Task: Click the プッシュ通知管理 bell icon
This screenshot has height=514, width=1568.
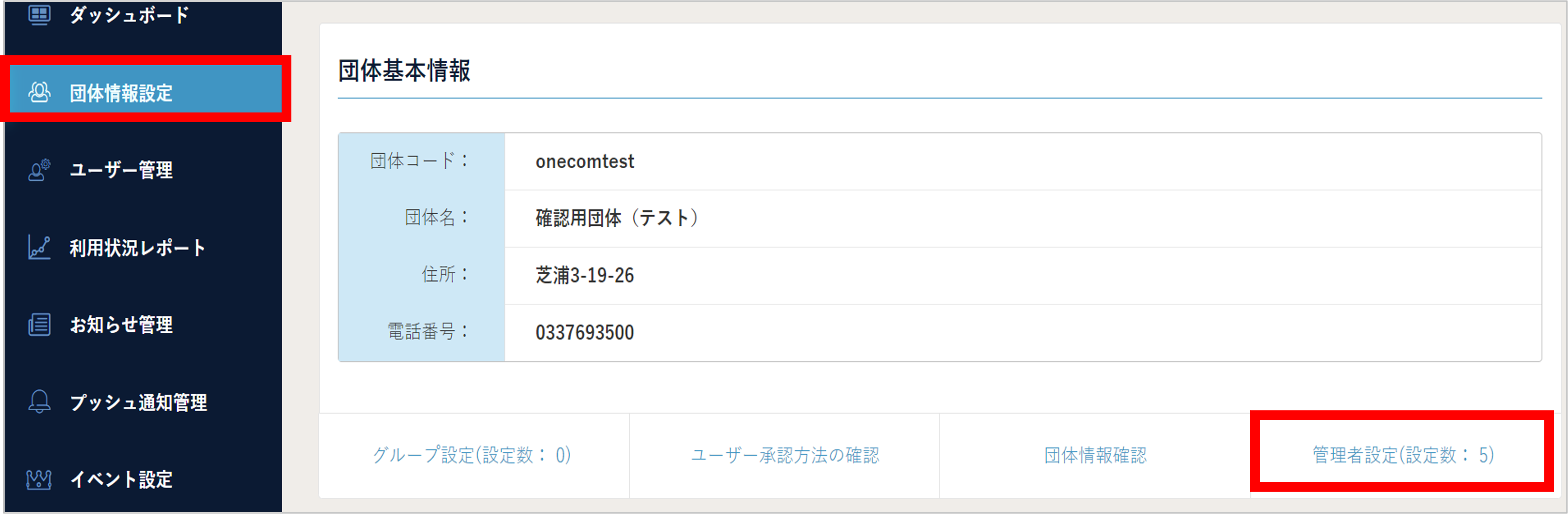Action: [40, 402]
